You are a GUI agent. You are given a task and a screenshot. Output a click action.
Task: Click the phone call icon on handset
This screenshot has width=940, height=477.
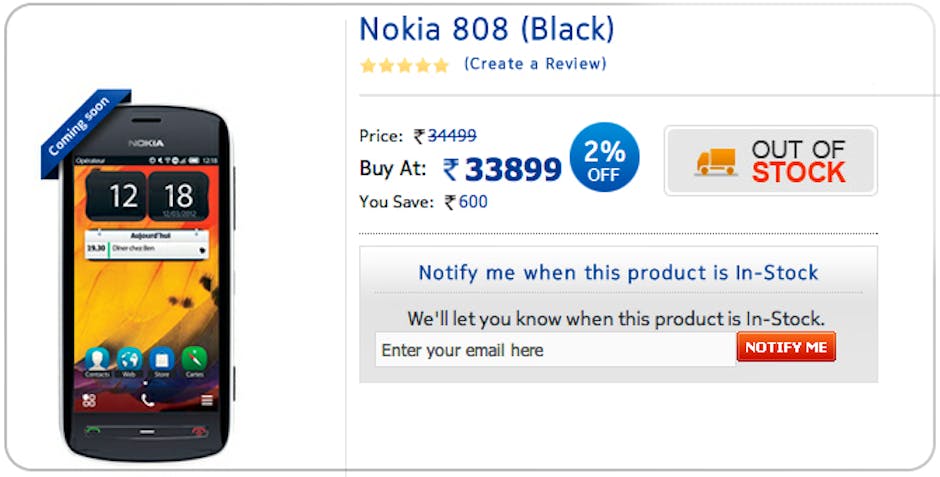(147, 400)
